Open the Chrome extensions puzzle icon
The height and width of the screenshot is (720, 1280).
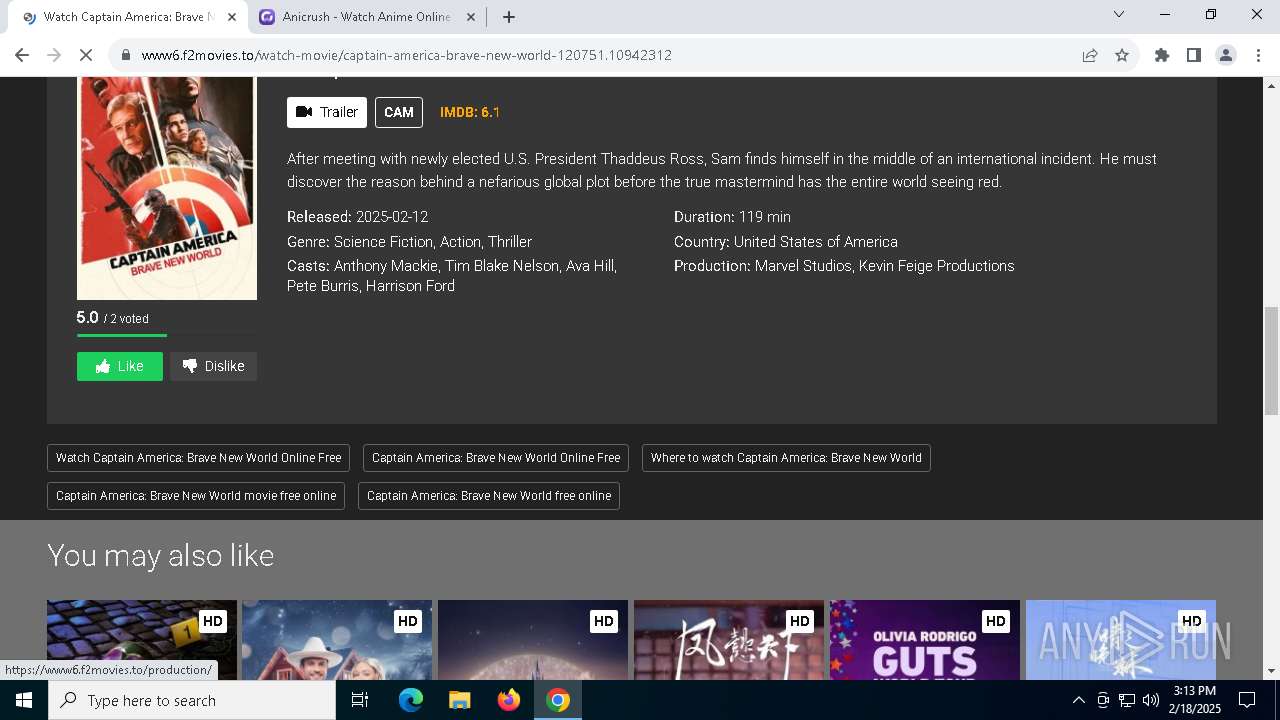click(1162, 55)
